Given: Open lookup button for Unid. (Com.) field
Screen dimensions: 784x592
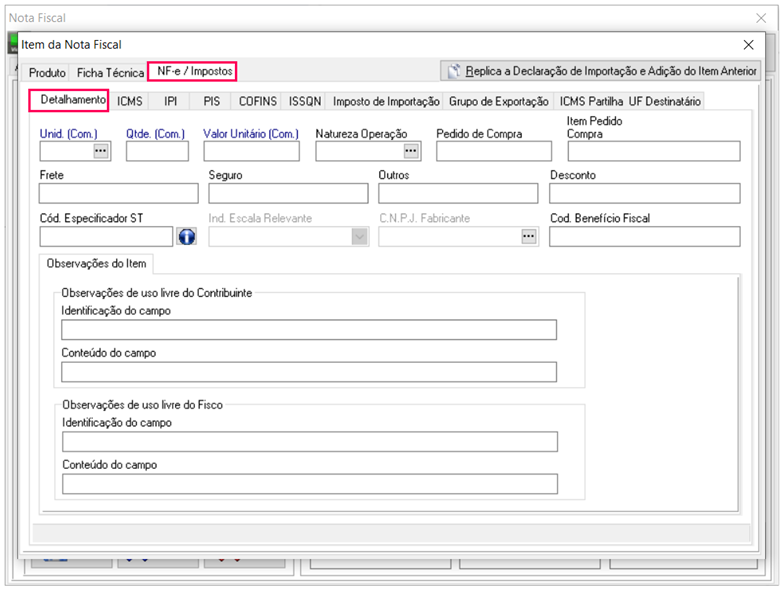Looking at the screenshot, I should [100, 151].
